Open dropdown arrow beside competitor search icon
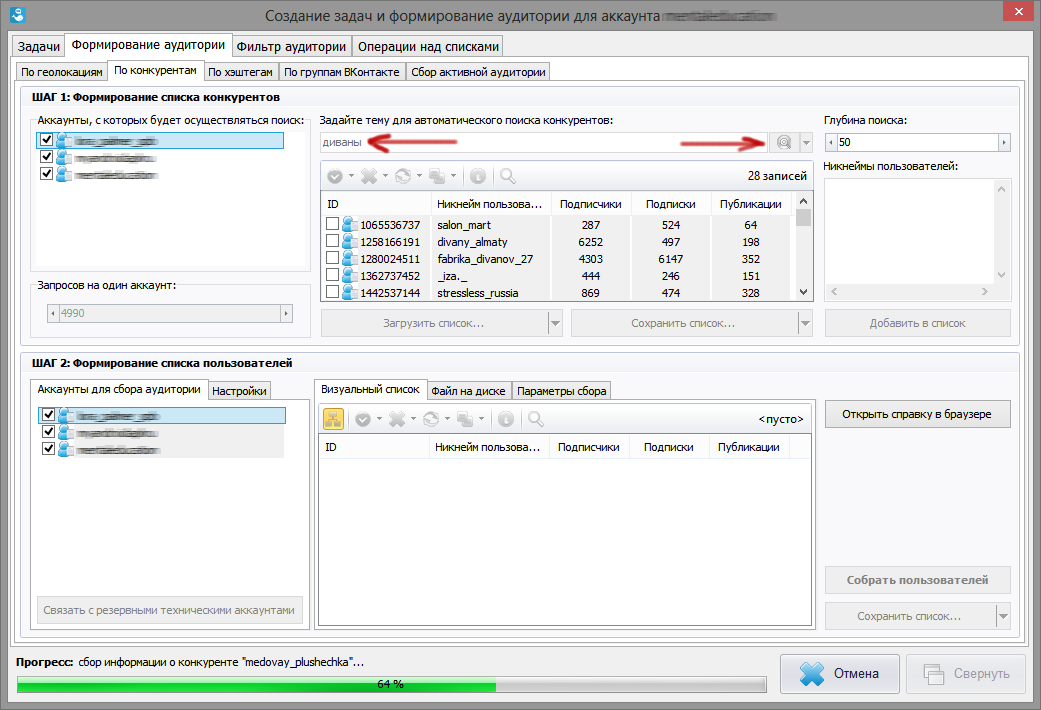1041x710 pixels. point(806,142)
